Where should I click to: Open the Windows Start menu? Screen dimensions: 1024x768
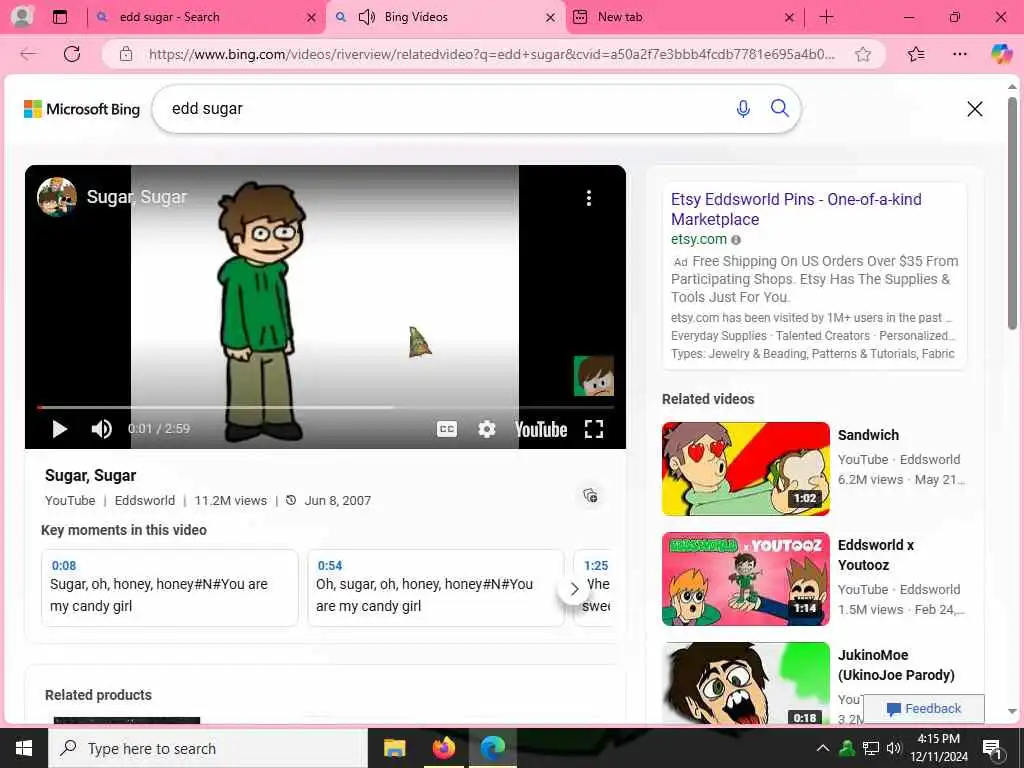pos(24,748)
